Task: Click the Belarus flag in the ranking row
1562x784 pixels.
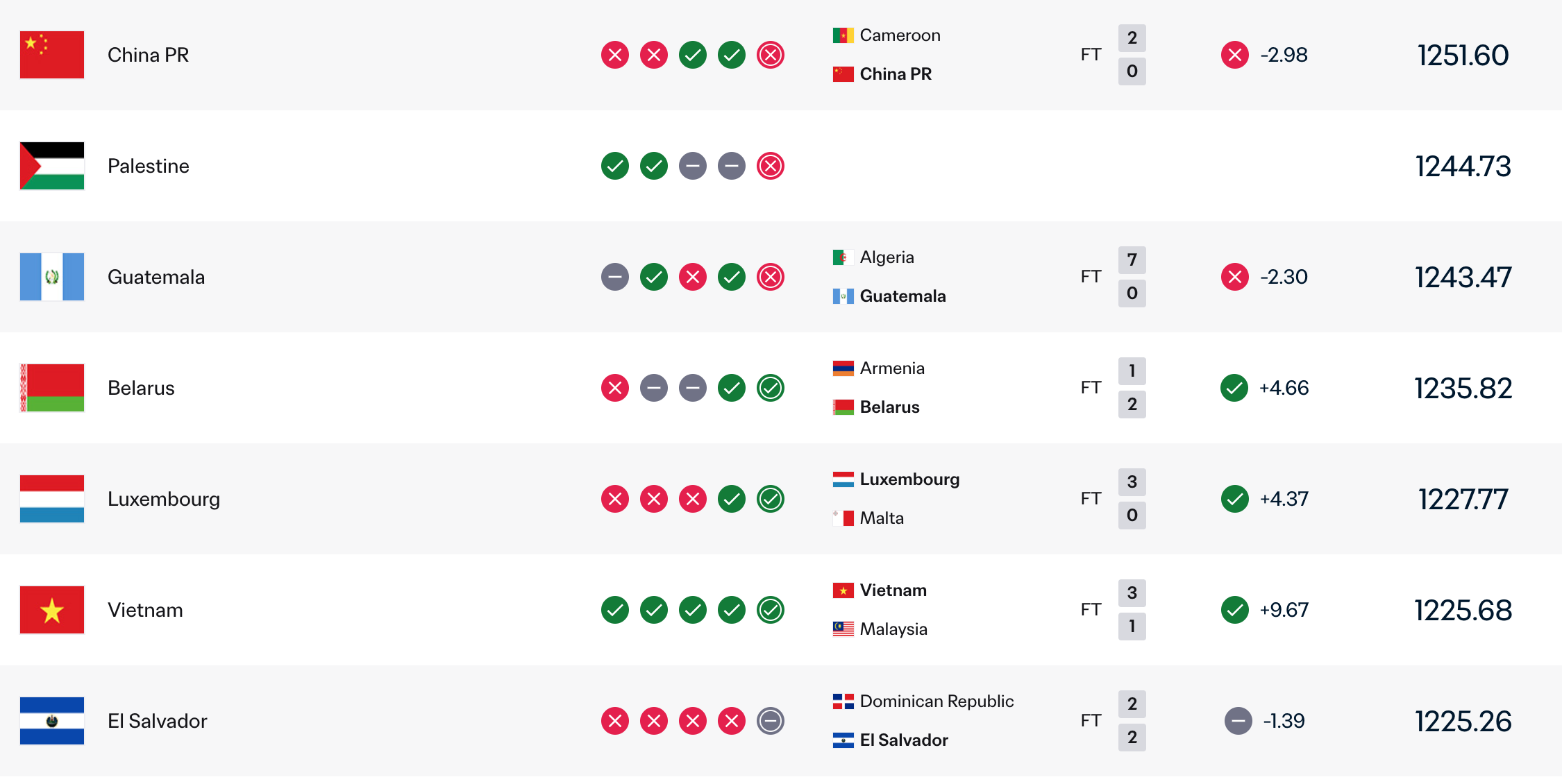Action: point(52,388)
